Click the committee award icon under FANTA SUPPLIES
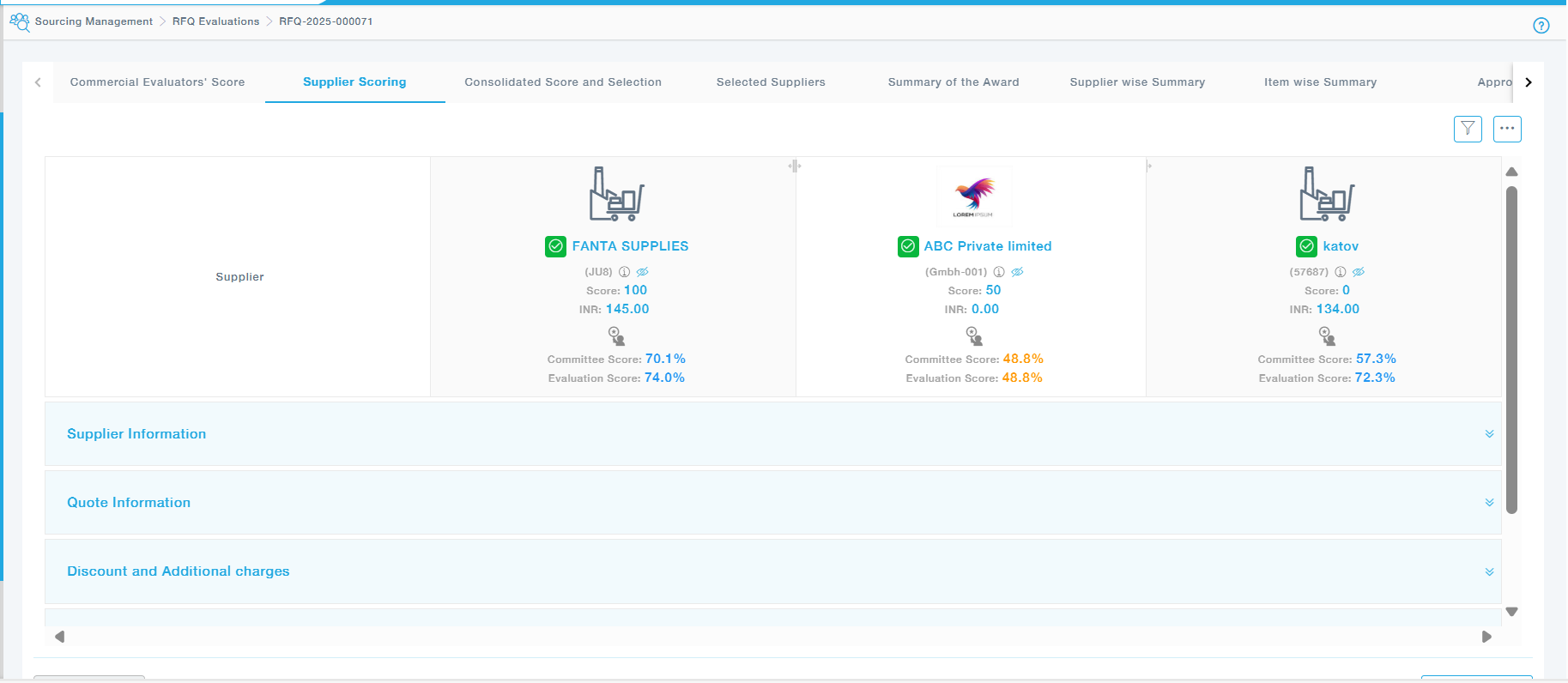 616,335
